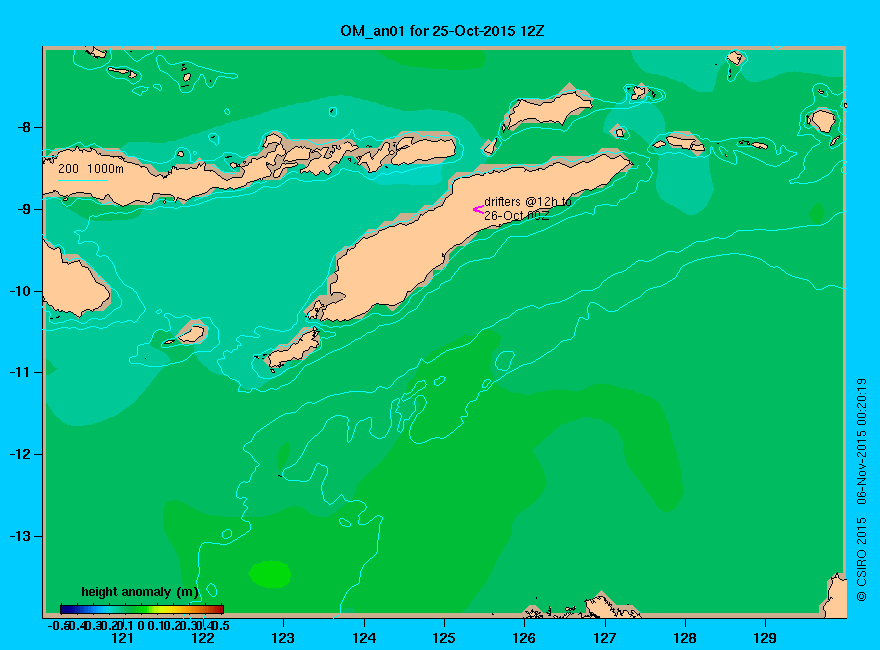Click the 'height anomaly (m)' legend title
This screenshot has height=650, width=880.
(x=140, y=592)
